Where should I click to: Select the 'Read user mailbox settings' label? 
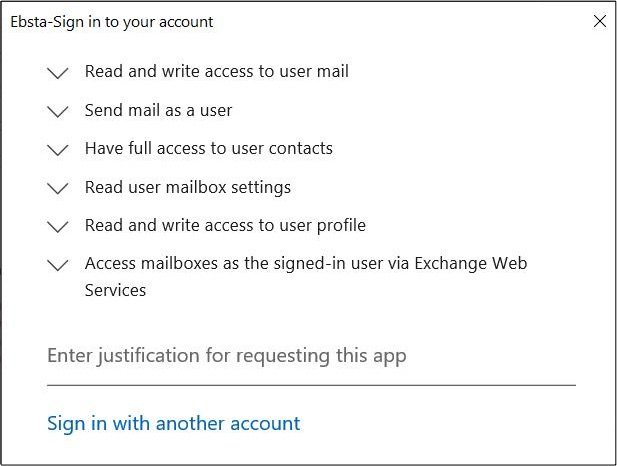point(187,187)
